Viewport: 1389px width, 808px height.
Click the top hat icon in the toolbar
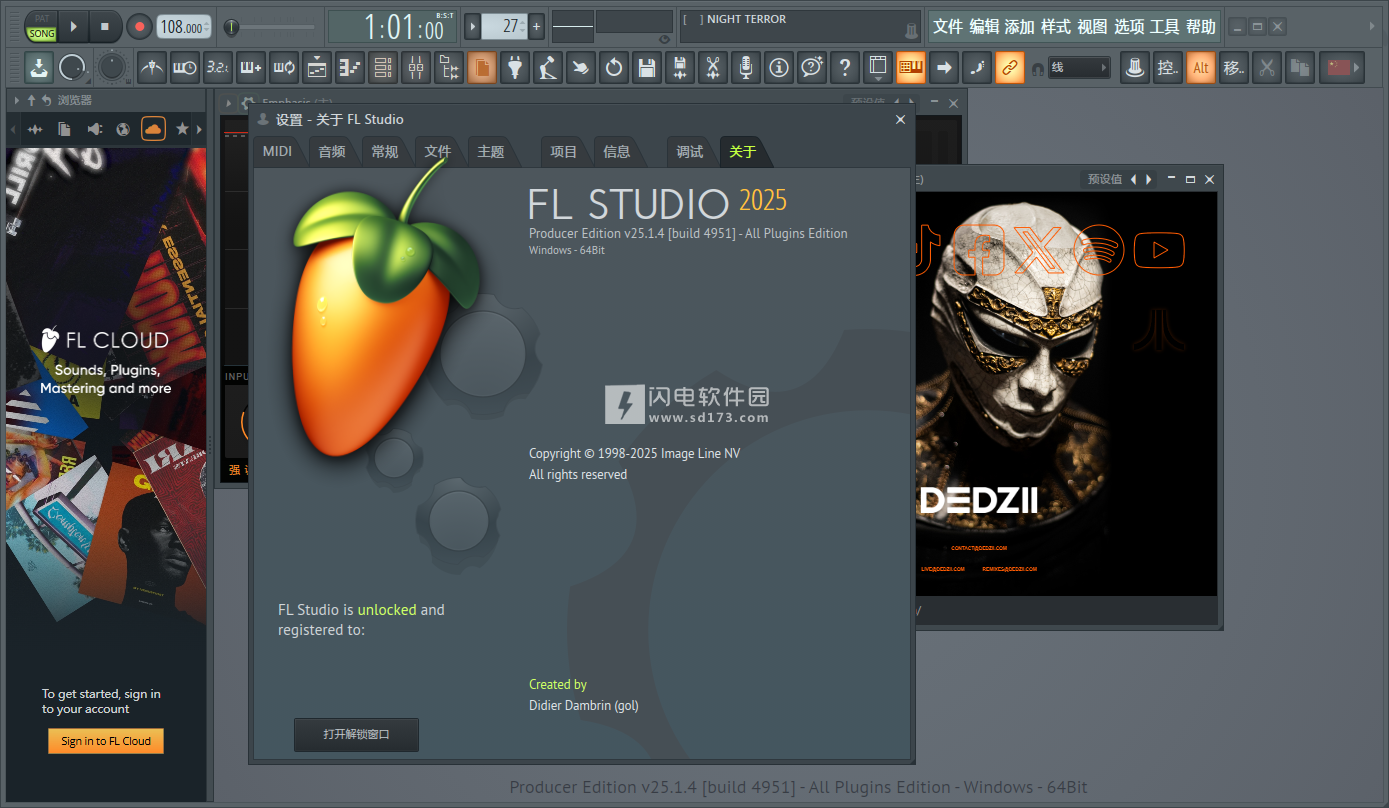click(x=1135, y=68)
